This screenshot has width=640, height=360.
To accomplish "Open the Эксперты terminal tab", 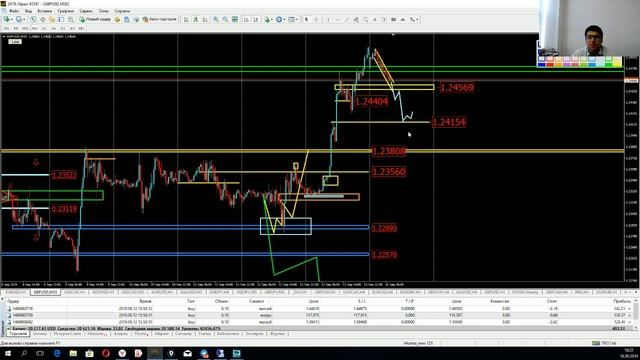I will [255, 334].
